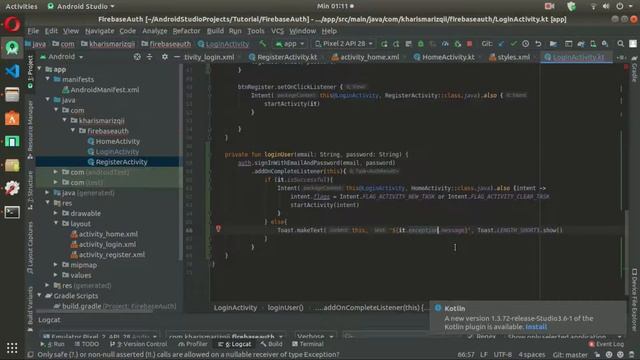Select activity_login.xml in layout folder
640x360 pixels.
107,244
